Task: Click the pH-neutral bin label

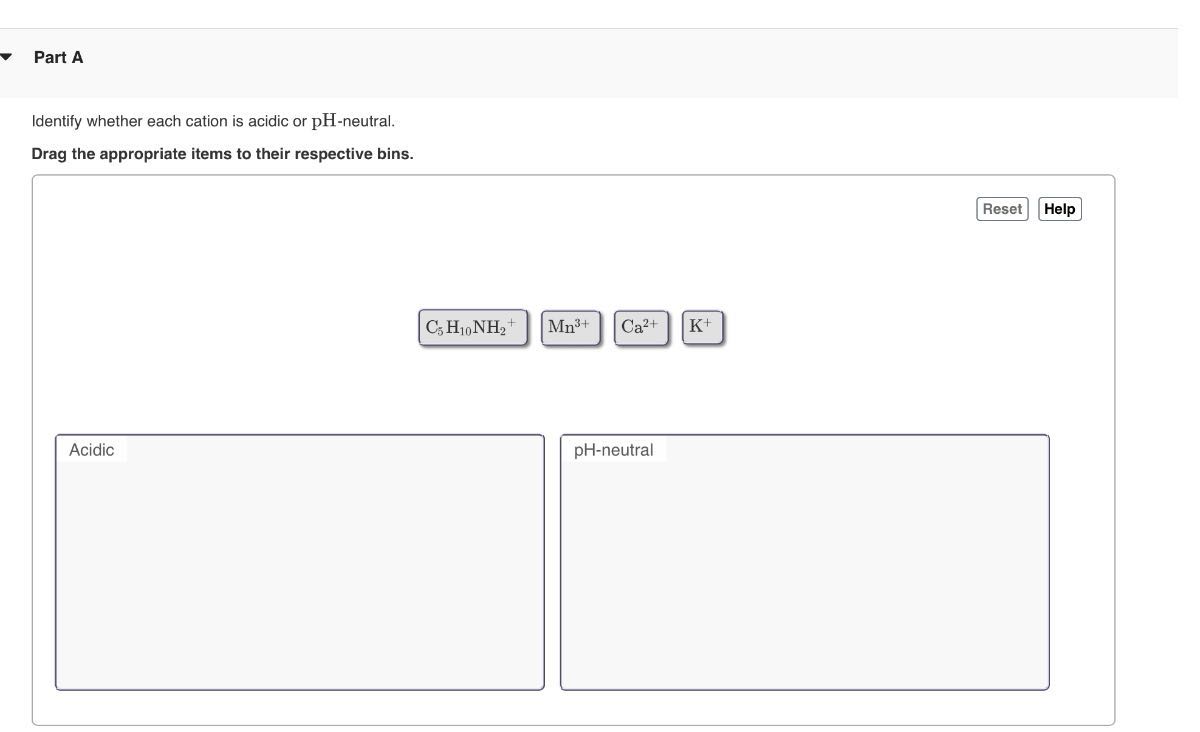Action: point(613,450)
